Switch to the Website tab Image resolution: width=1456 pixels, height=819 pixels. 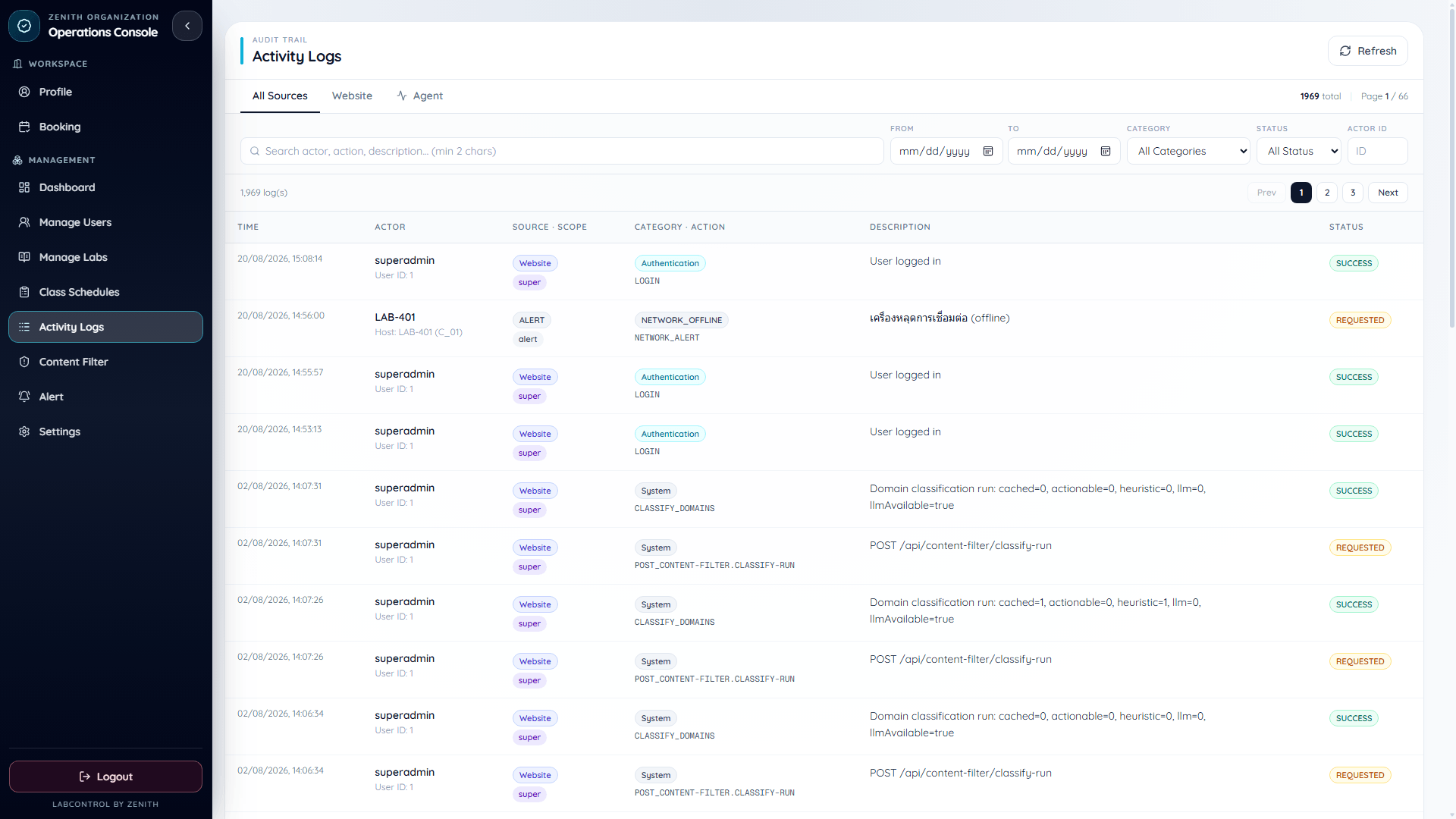(x=352, y=96)
